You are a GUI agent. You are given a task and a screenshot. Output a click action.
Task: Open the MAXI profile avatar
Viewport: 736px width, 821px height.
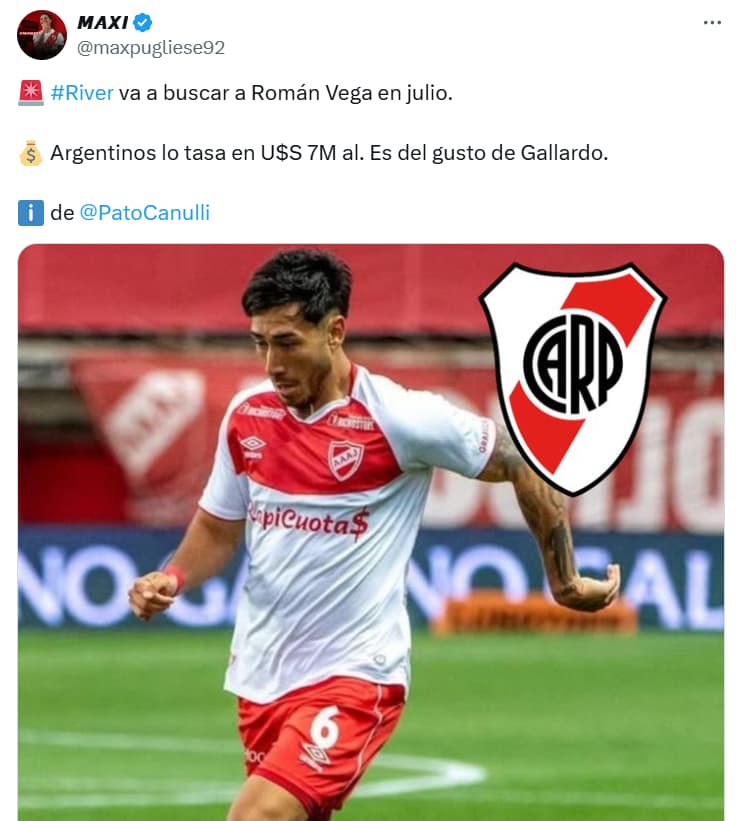pyautogui.click(x=42, y=35)
